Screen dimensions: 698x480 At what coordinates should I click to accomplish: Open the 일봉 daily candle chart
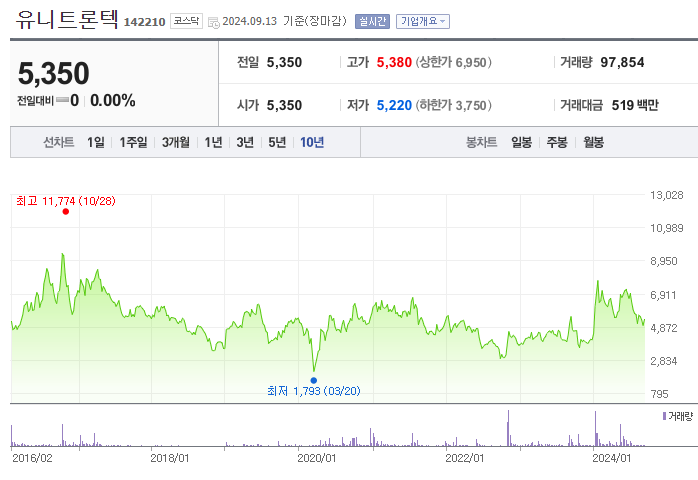click(x=521, y=142)
